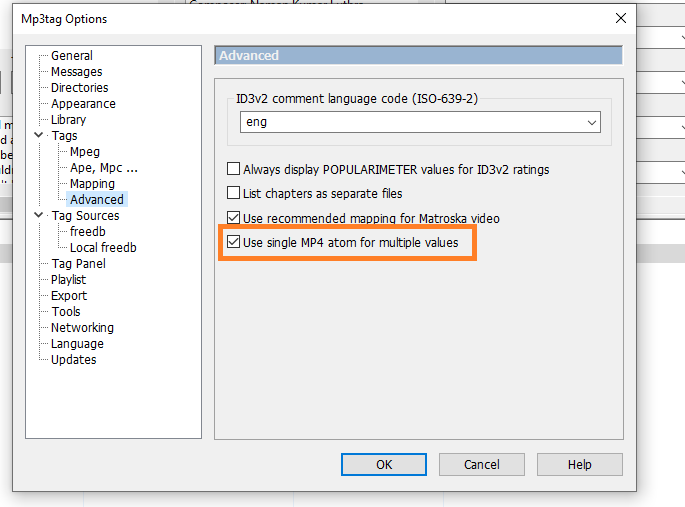Select the Tag Sources tree item
The width and height of the screenshot is (685, 507).
[x=85, y=216]
